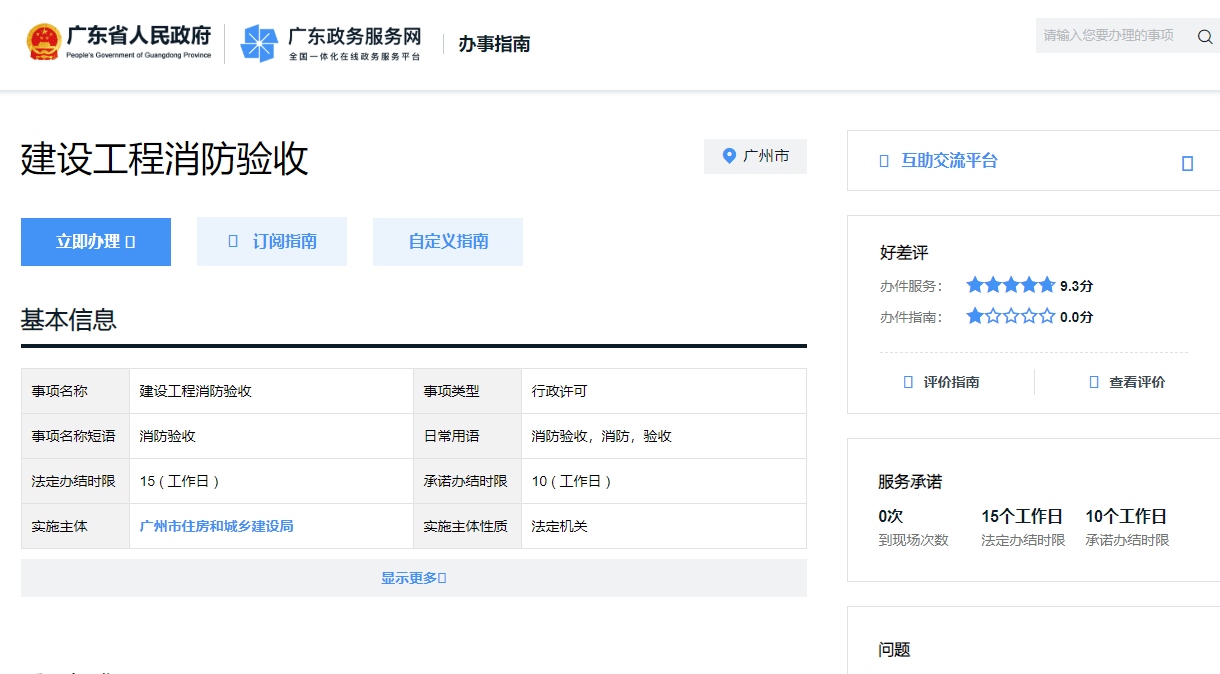Click the 立即办理 button
Viewport: 1220px width, 674px height.
pyautogui.click(x=96, y=241)
